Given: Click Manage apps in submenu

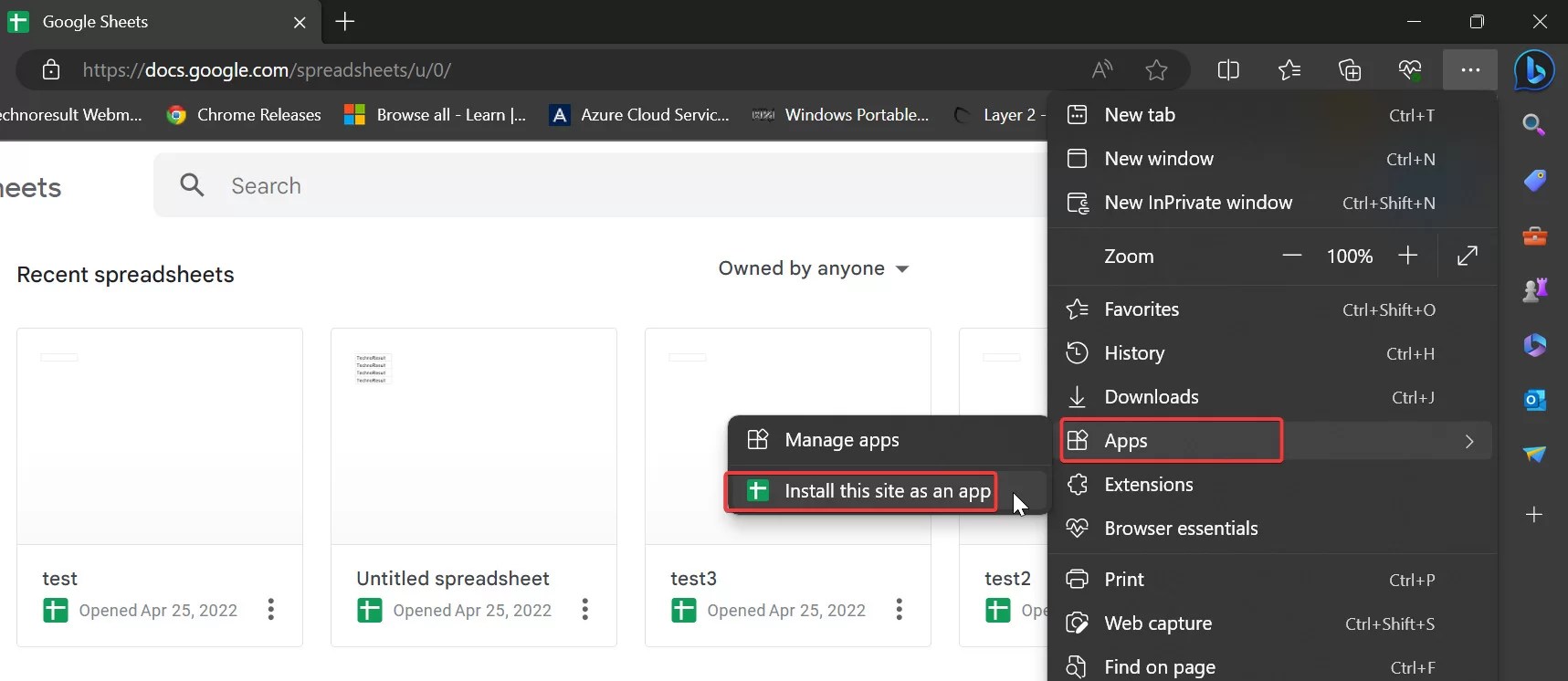Looking at the screenshot, I should tap(888, 440).
